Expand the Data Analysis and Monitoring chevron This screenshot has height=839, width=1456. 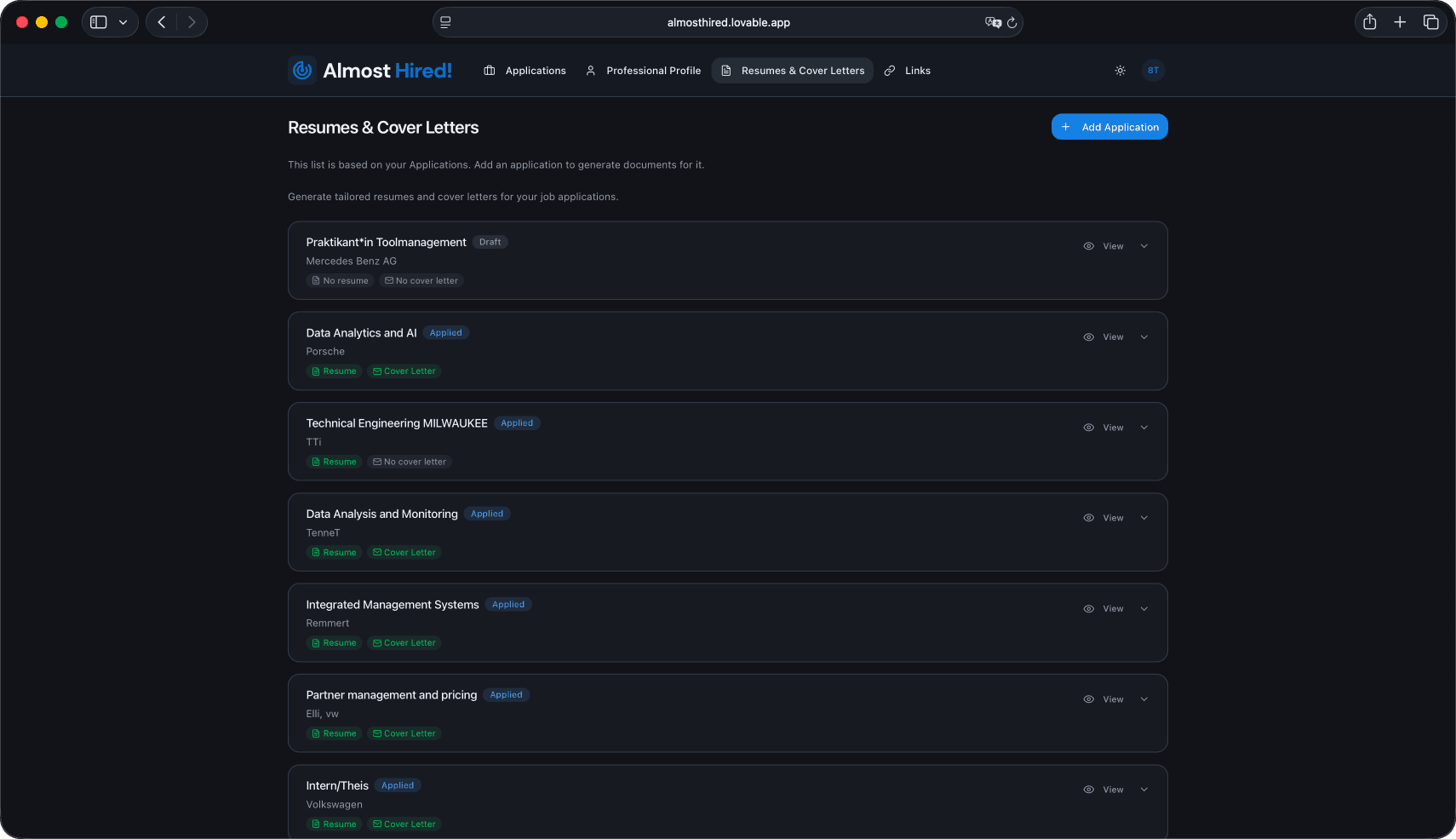[1144, 518]
